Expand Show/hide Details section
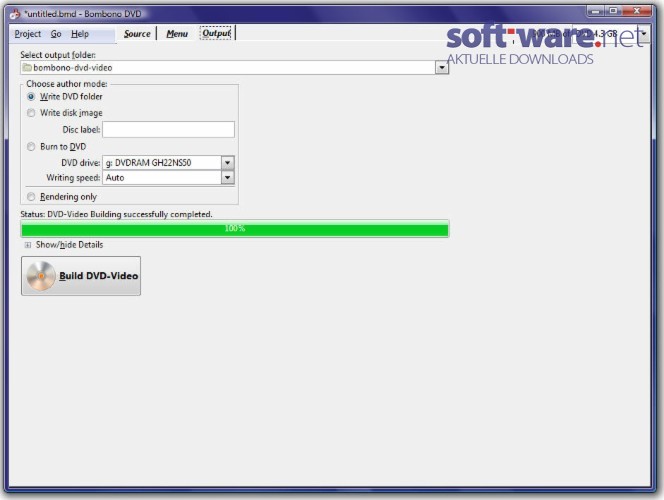The height and width of the screenshot is (500, 664). 28,245
